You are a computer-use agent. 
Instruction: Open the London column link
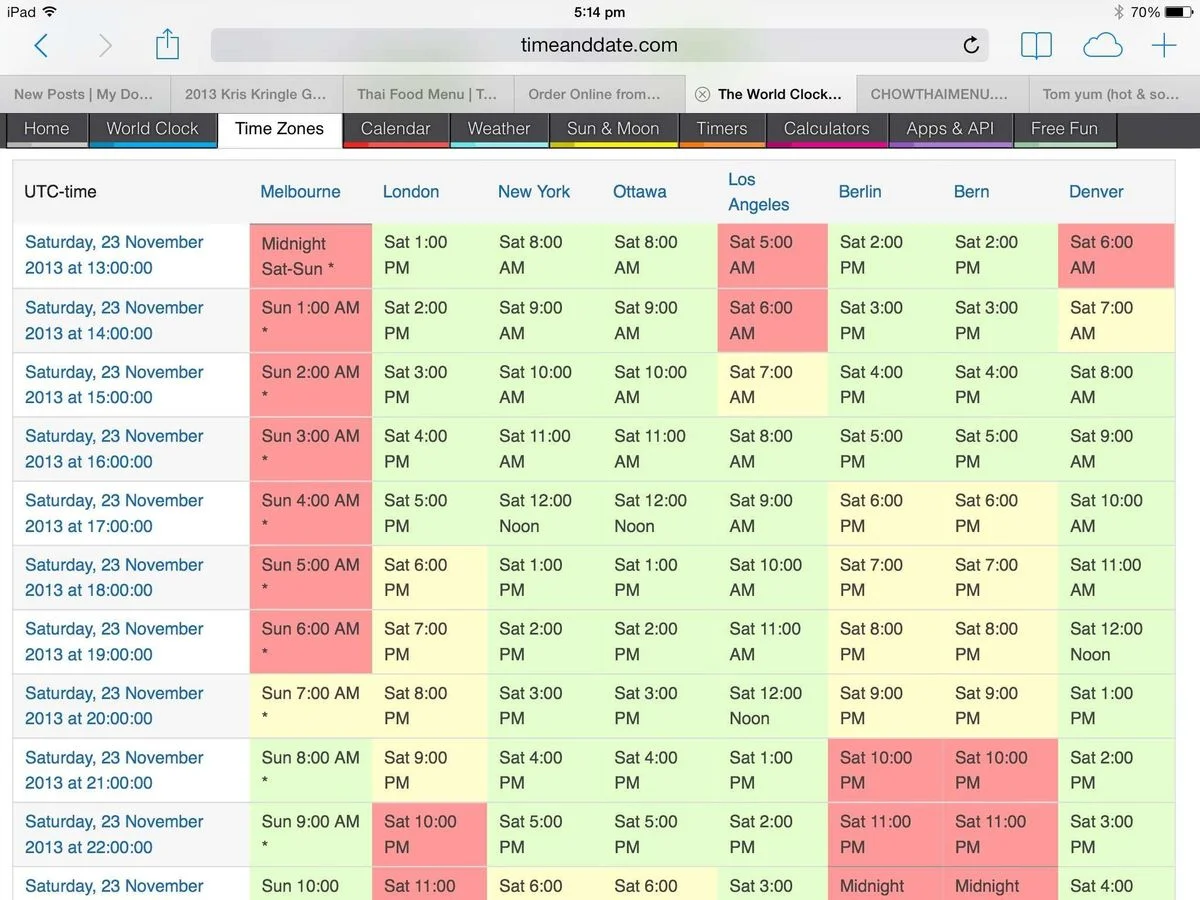coord(411,192)
